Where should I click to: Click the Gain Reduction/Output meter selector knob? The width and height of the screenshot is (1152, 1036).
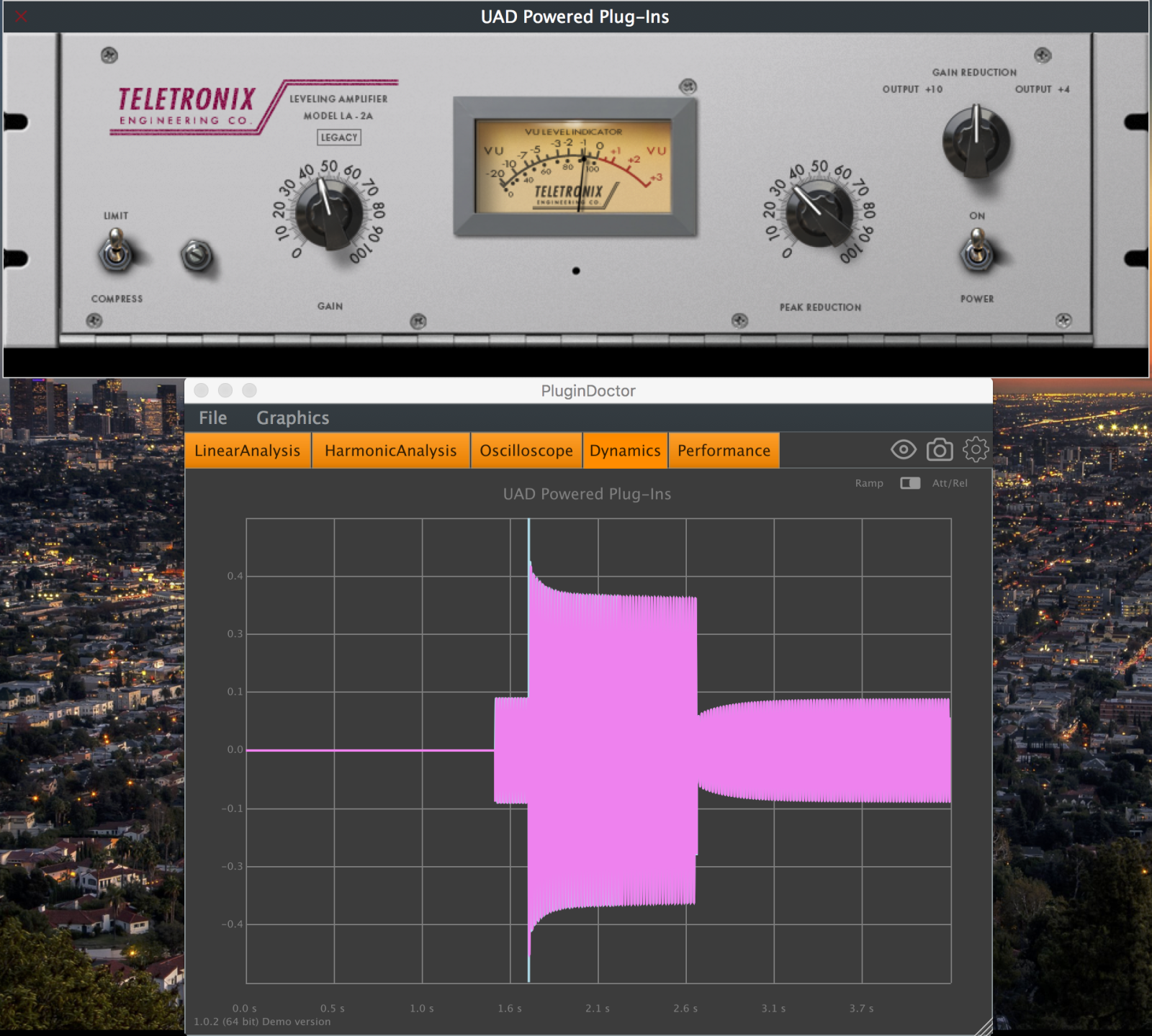point(976,141)
